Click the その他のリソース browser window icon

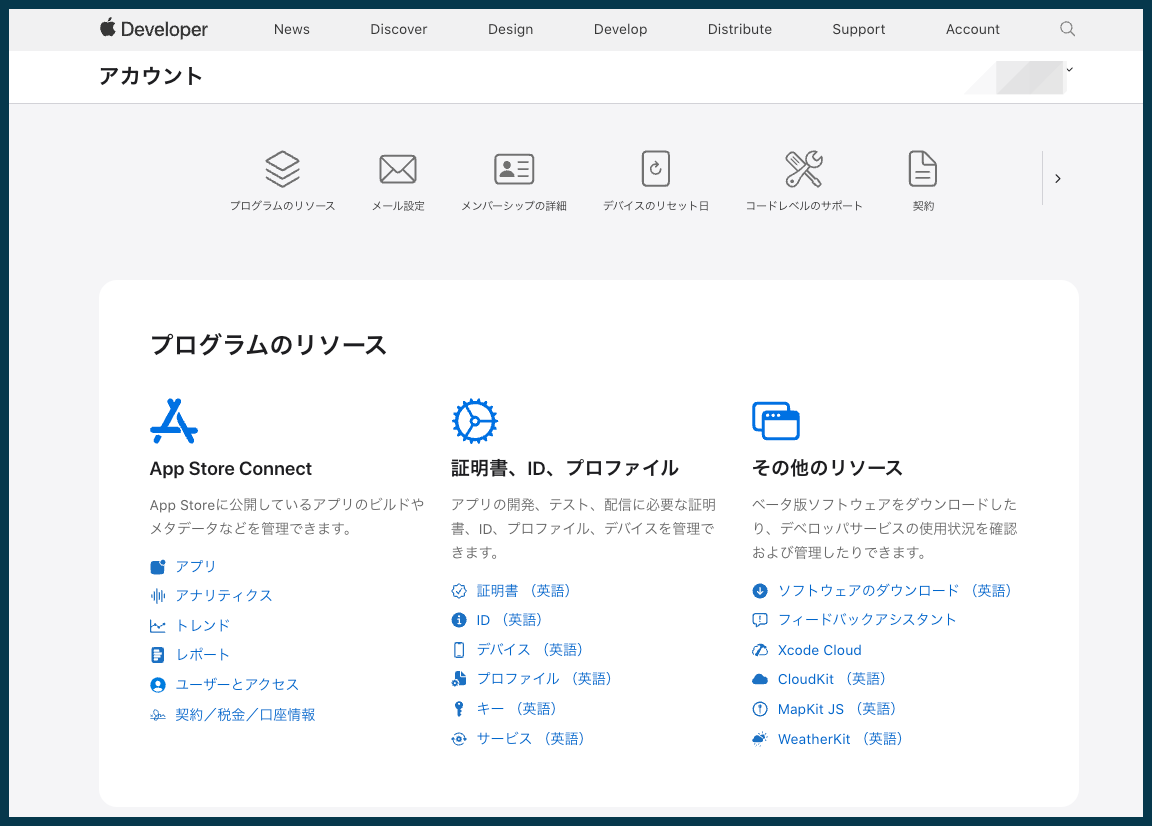(x=775, y=420)
